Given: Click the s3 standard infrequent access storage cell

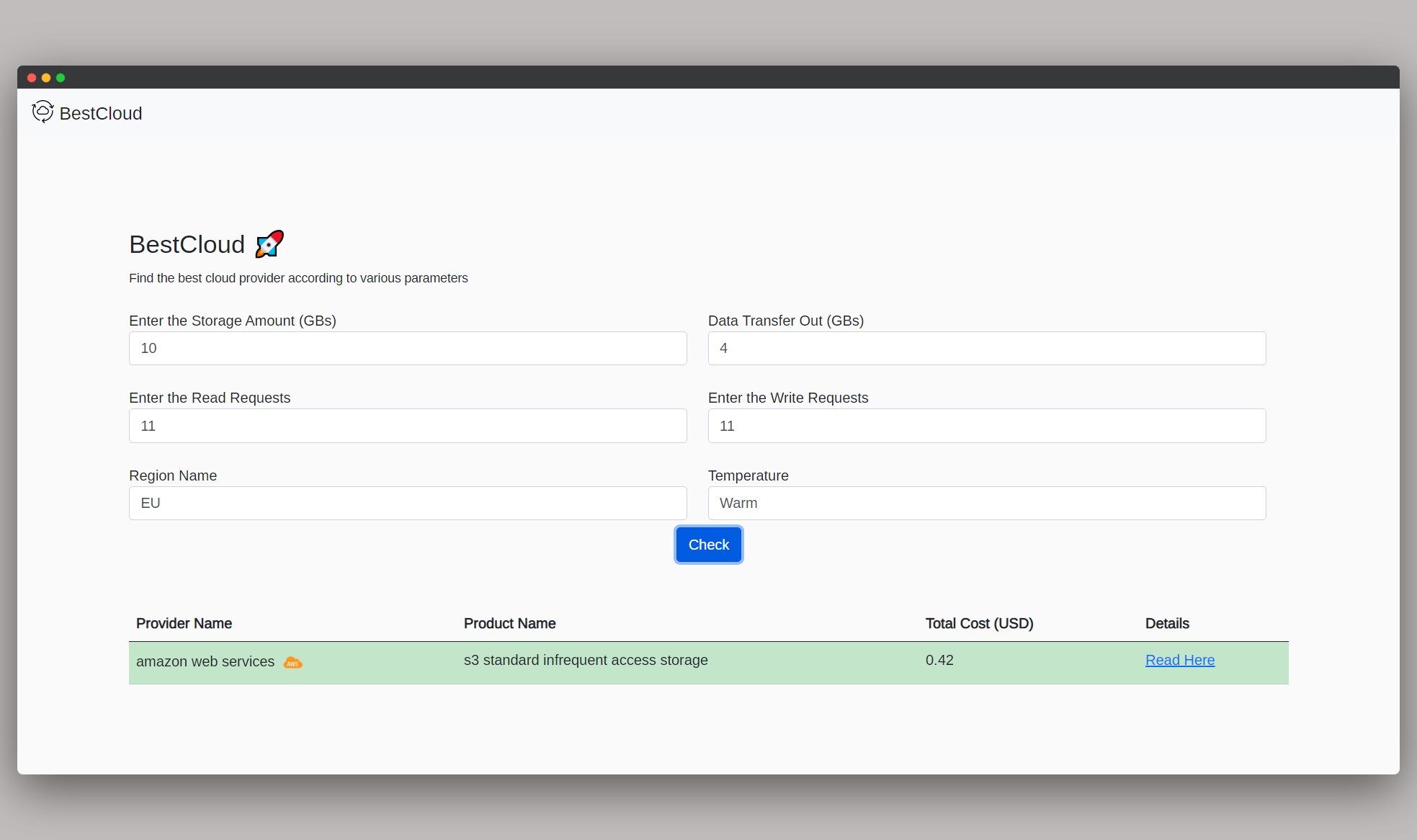Looking at the screenshot, I should pos(585,660).
